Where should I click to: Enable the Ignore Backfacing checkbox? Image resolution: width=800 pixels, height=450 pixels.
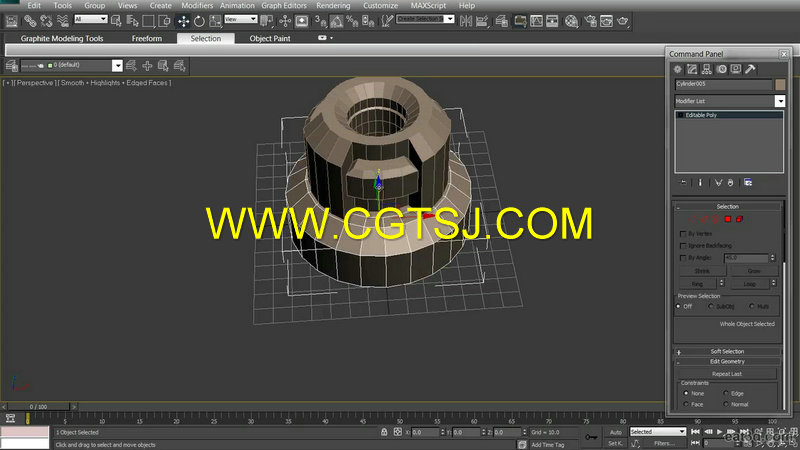point(683,246)
